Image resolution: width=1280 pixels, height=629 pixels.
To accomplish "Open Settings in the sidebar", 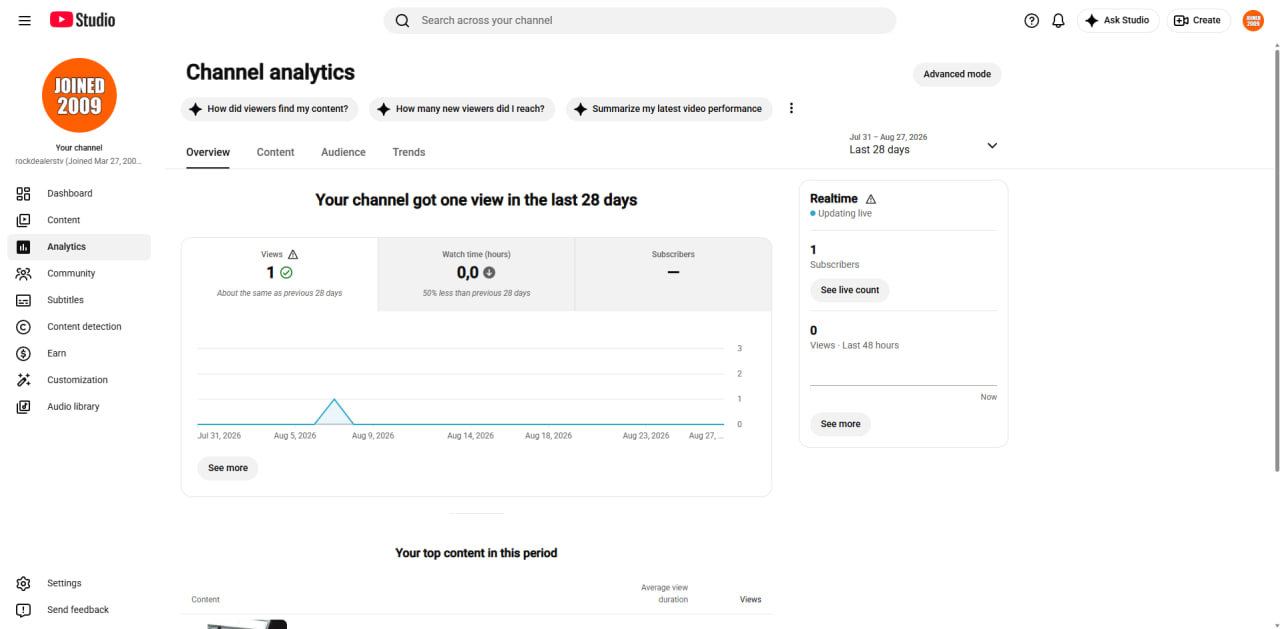I will click(x=79, y=583).
